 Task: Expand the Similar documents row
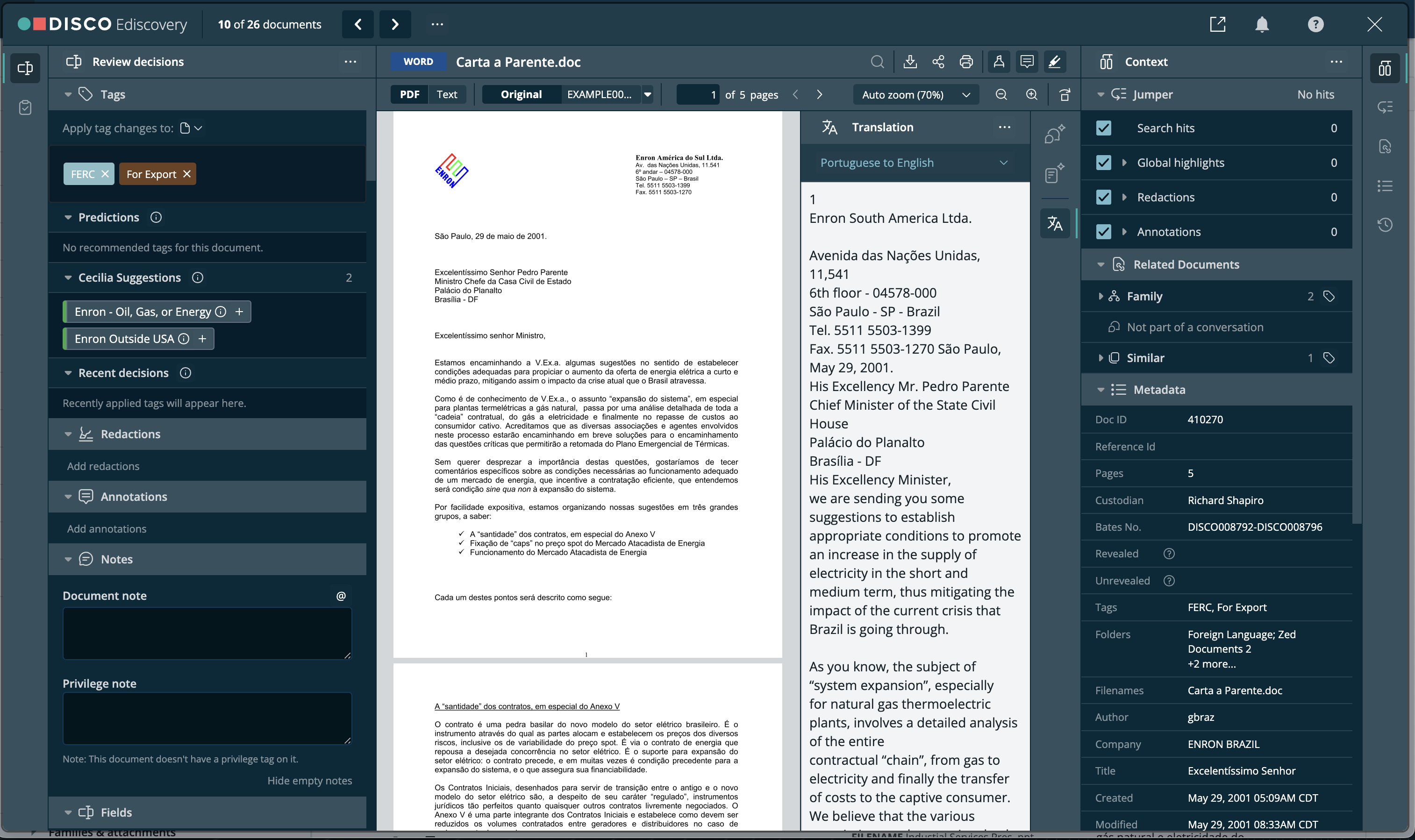[x=1101, y=358]
